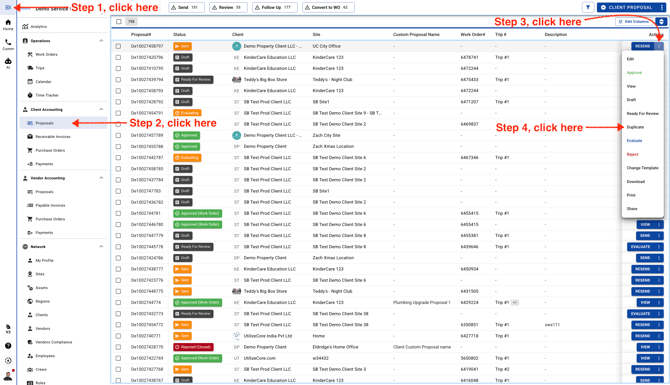Viewport: 670px width, 385px height.
Task: Tick the select-all checkbox in the table header
Action: [119, 21]
